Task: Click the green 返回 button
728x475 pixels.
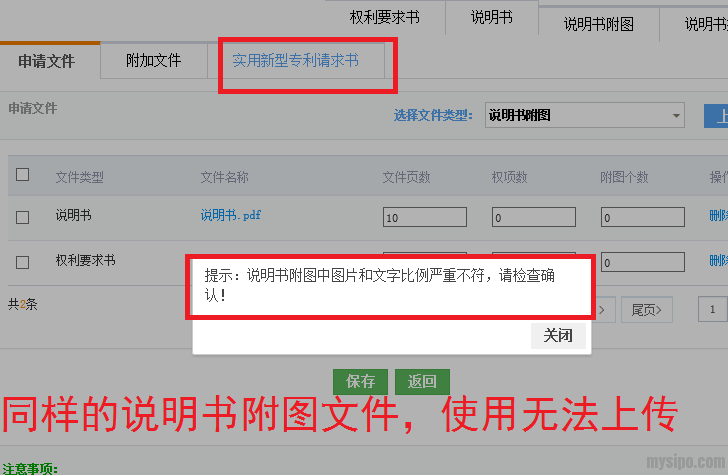Action: (x=422, y=382)
